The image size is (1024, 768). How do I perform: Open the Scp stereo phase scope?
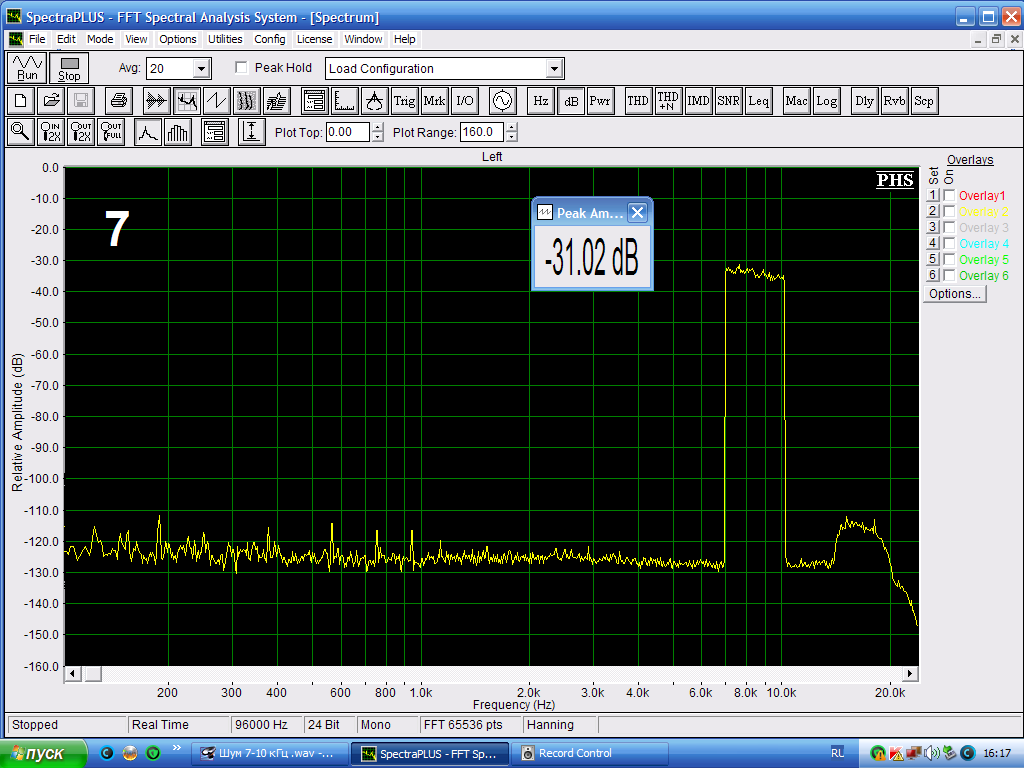pos(924,101)
